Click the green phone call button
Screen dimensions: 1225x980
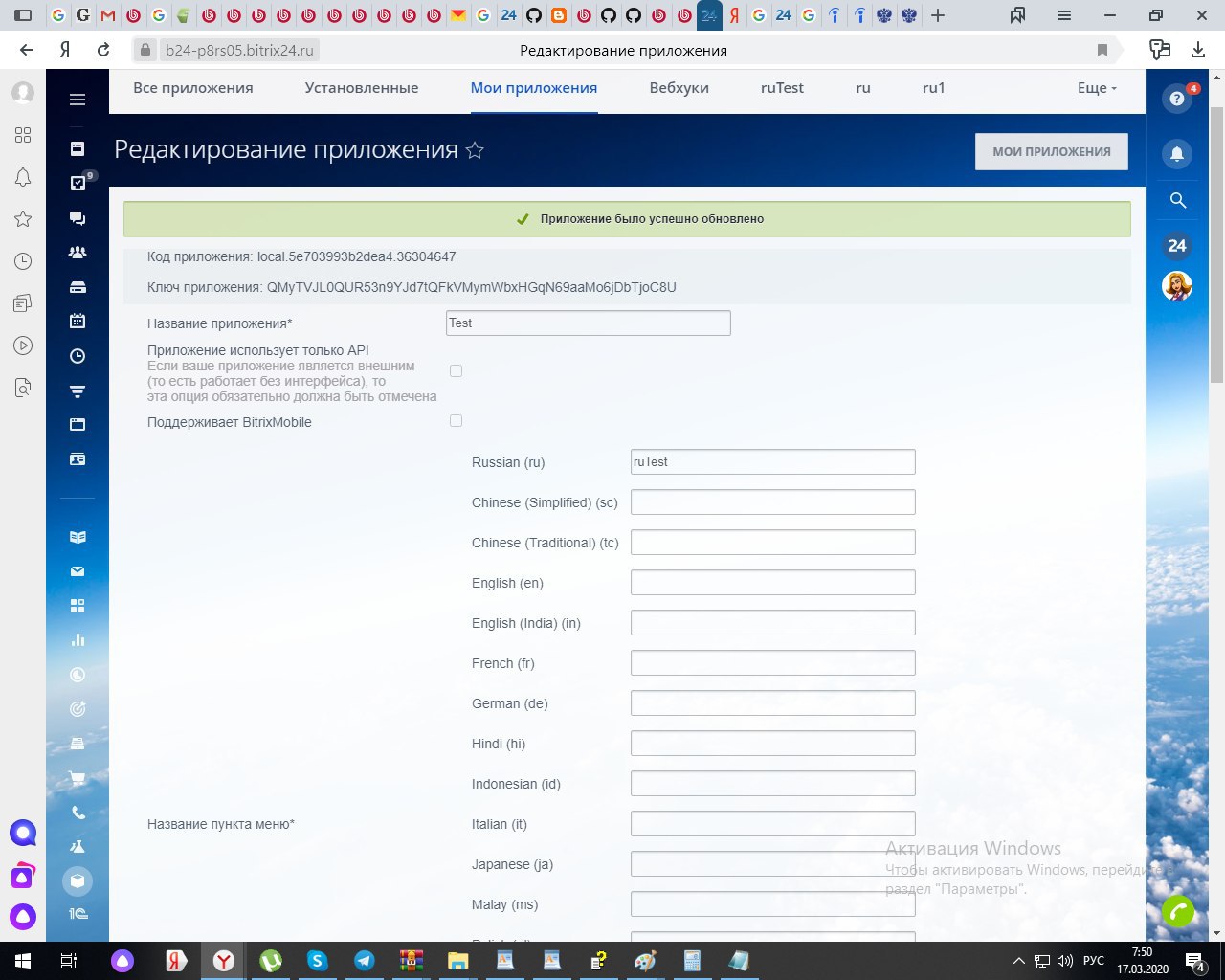tap(1178, 912)
